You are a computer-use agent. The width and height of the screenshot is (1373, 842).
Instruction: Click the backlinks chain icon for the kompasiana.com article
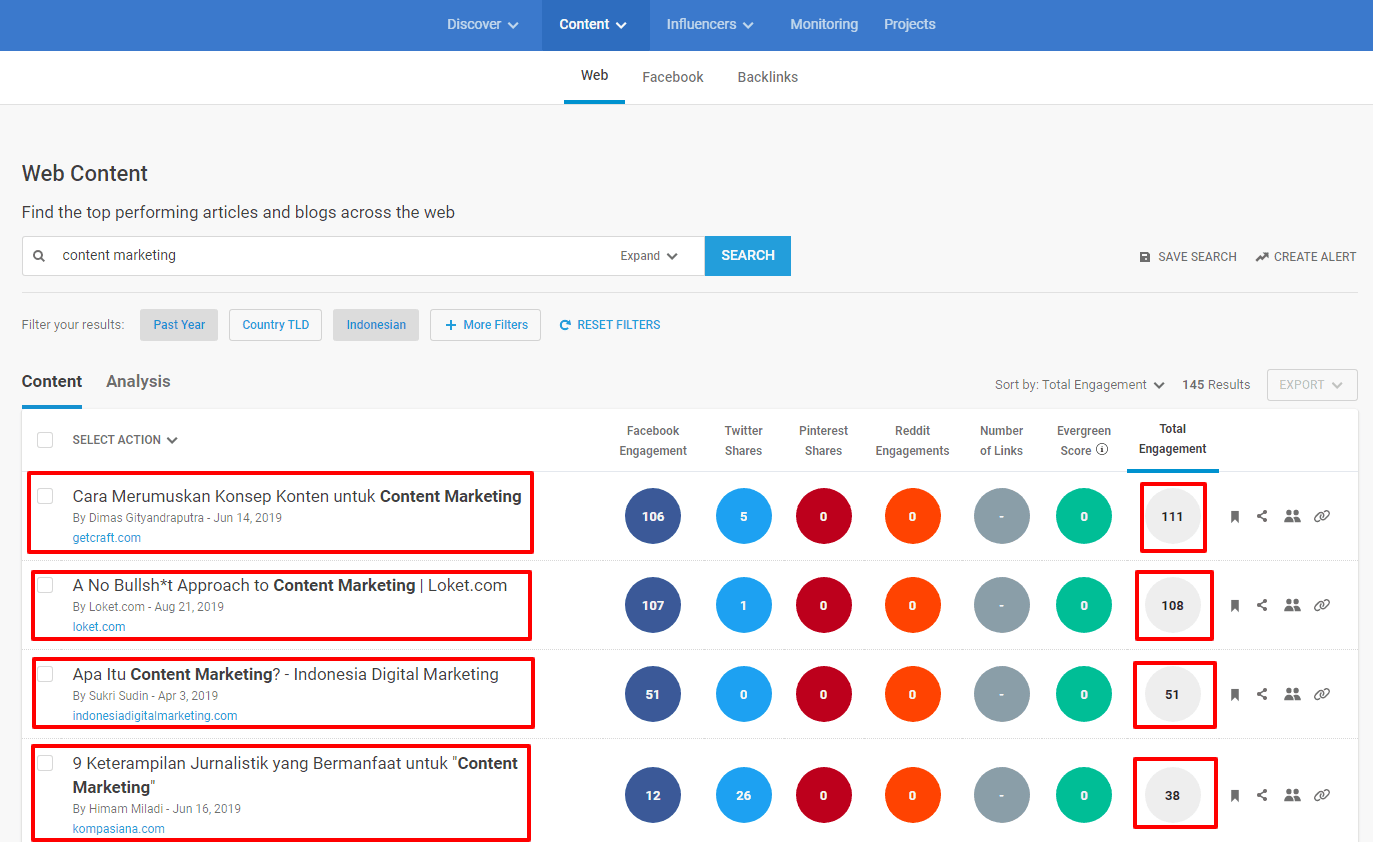click(x=1321, y=795)
